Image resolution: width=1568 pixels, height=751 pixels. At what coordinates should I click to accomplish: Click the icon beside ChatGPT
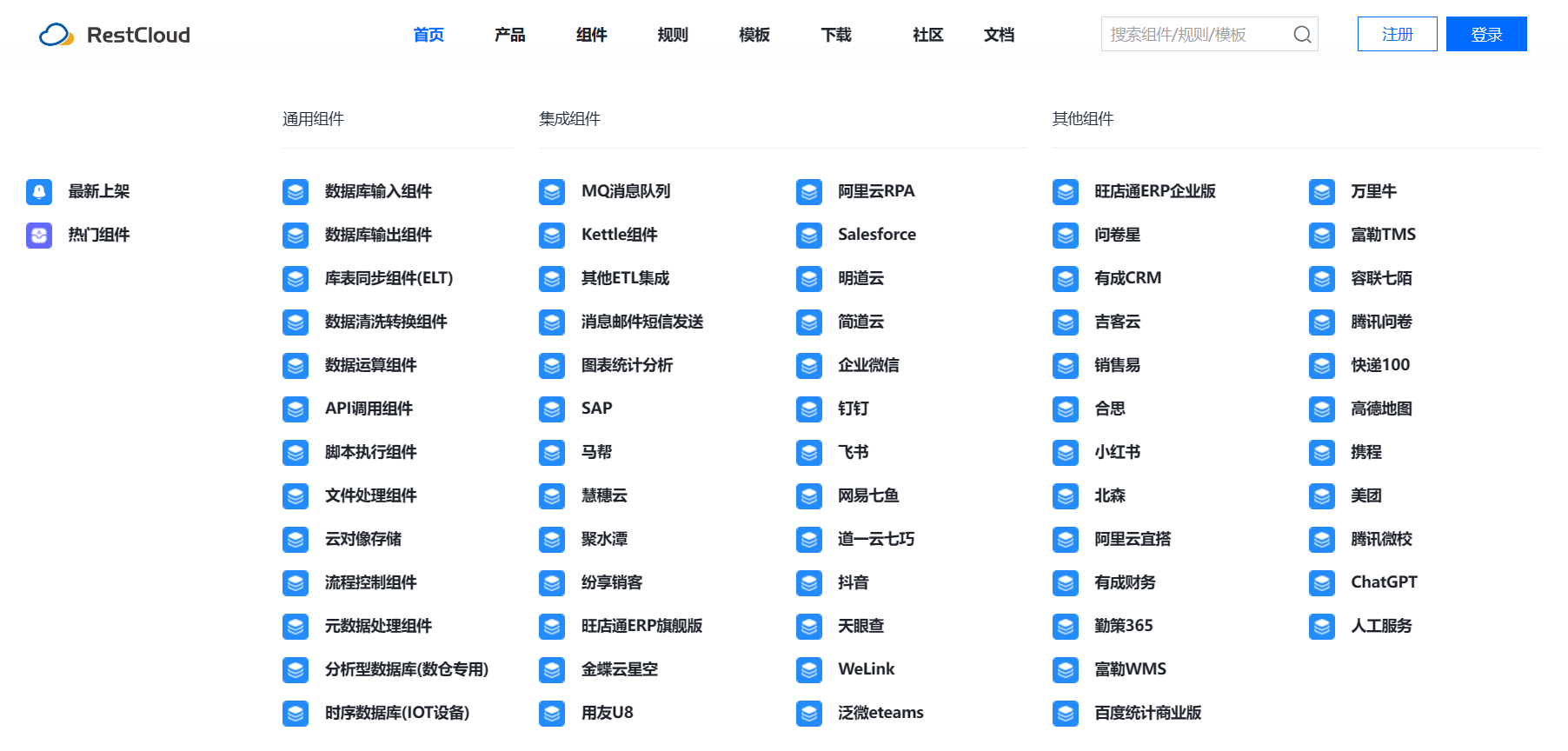1322,583
